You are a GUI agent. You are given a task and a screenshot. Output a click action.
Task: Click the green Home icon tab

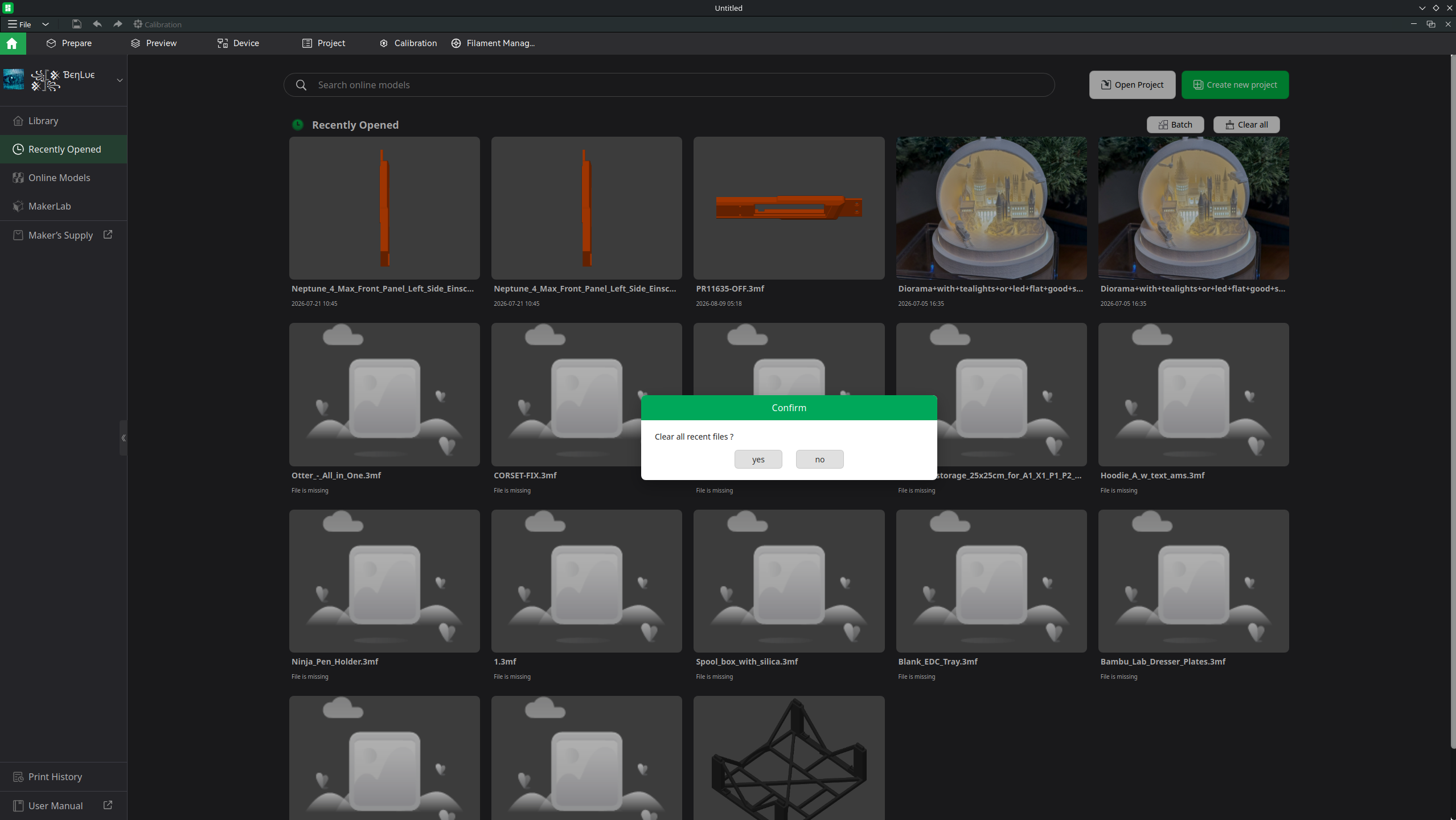13,43
